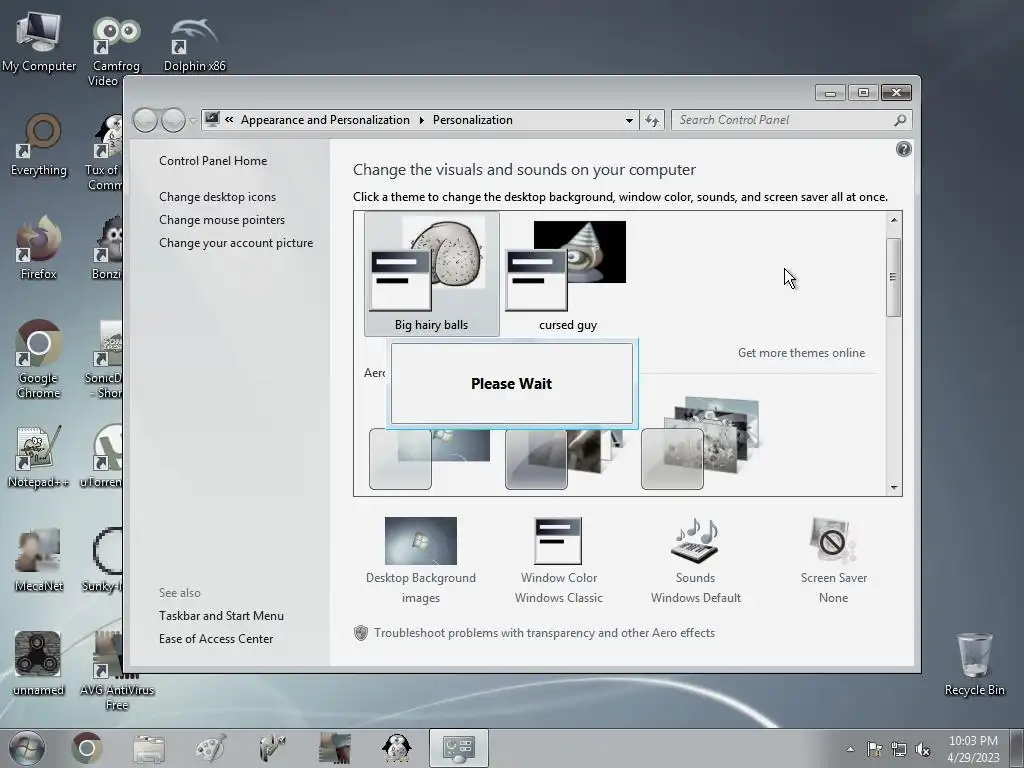Click the double-chevron breadcrumb expander
1024x768 pixels.
(x=229, y=120)
